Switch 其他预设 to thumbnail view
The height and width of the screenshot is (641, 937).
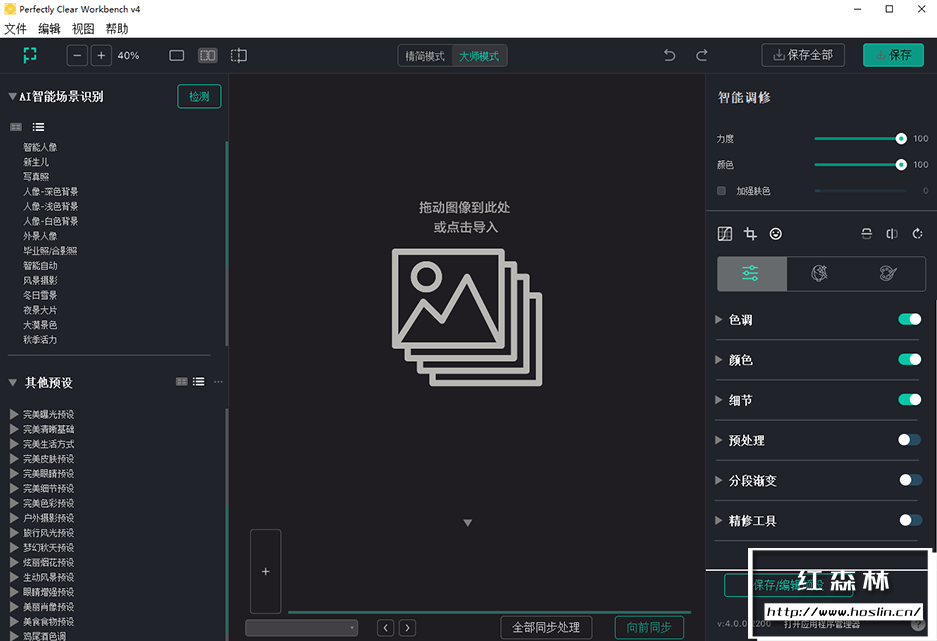(182, 381)
